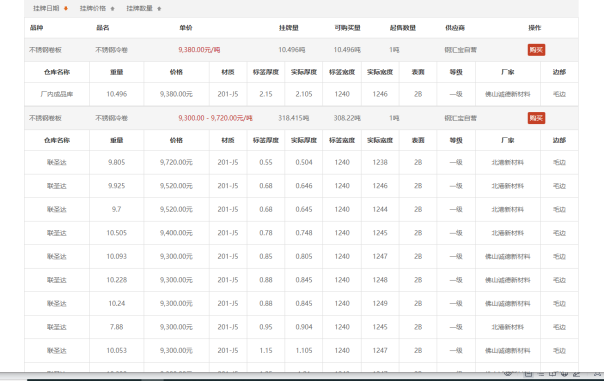Click the 可购买量 column header
Screen dimensions: 604x381
347,28
